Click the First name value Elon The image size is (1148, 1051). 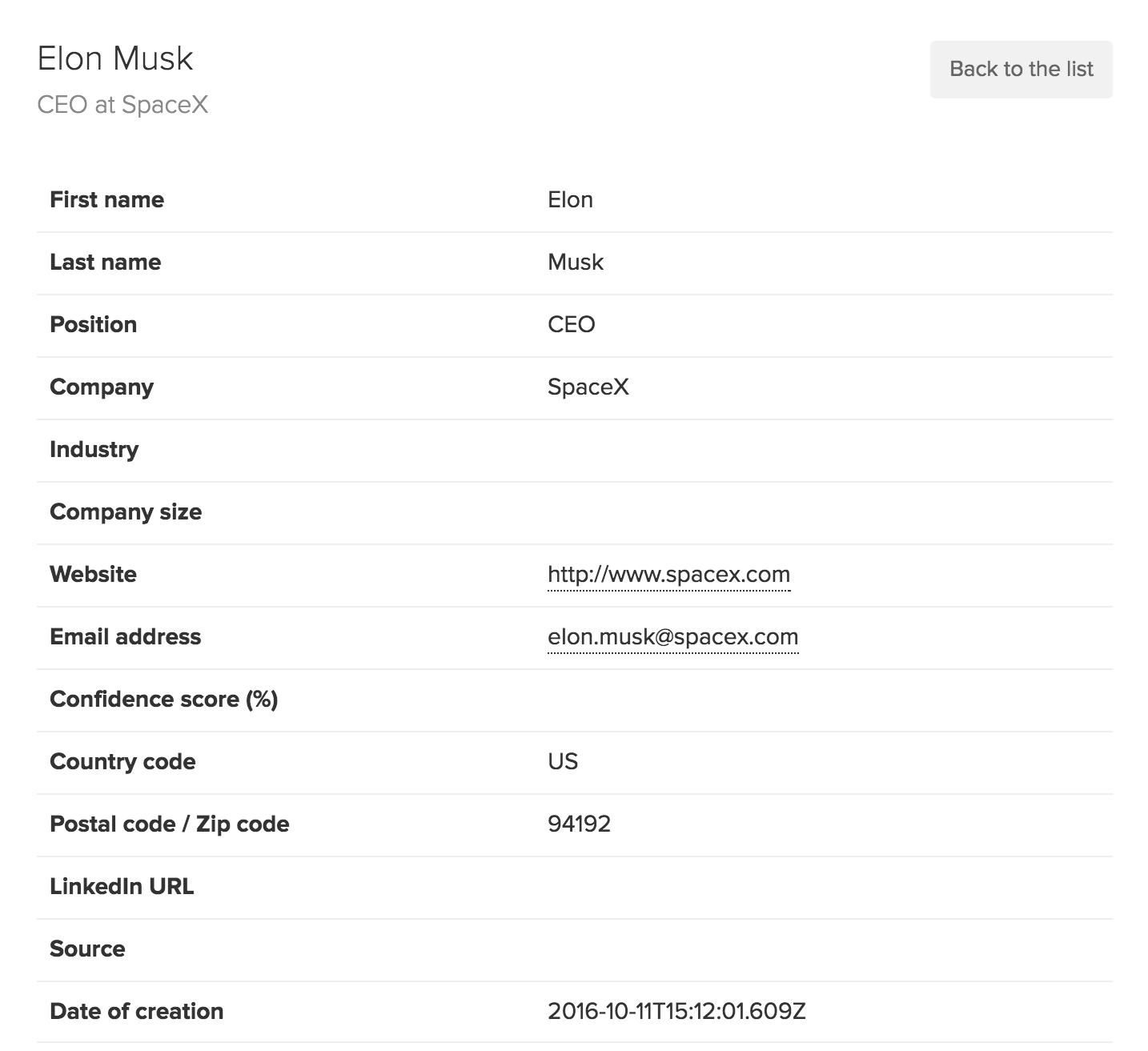pyautogui.click(x=570, y=200)
